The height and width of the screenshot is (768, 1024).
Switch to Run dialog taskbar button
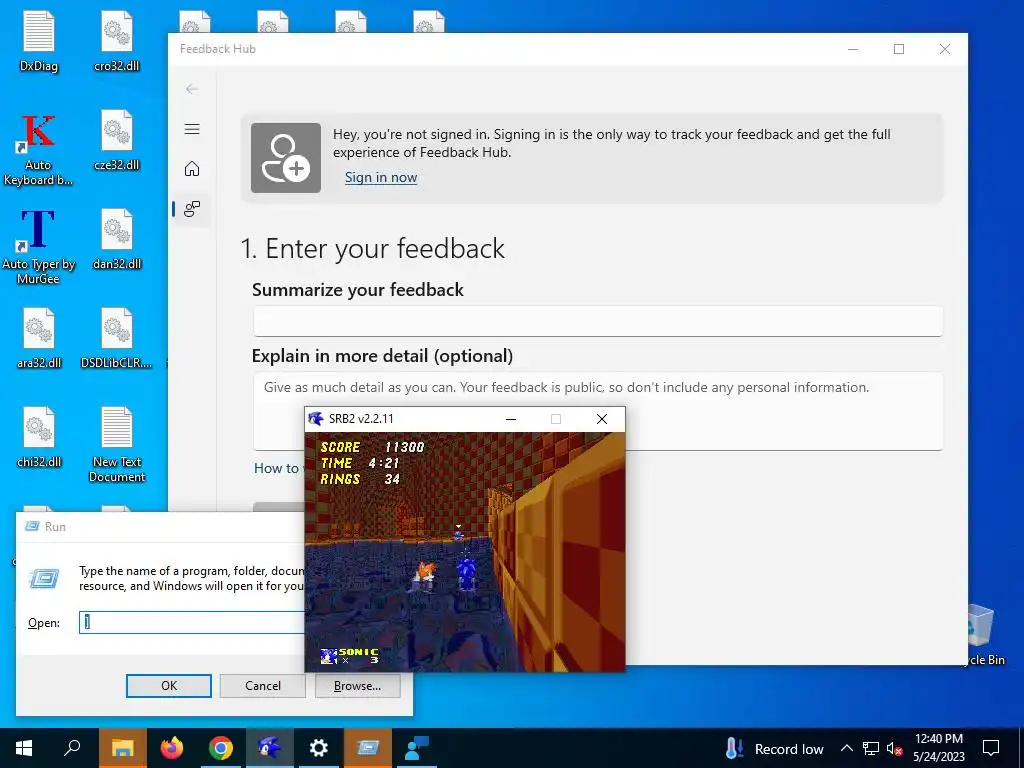coord(368,748)
